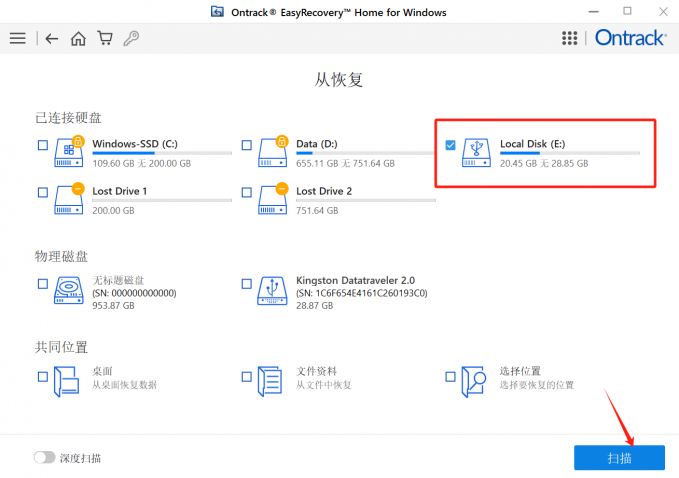679x478 pixels.
Task: Select the Windows-SSD (C:) label
Action: click(x=135, y=143)
